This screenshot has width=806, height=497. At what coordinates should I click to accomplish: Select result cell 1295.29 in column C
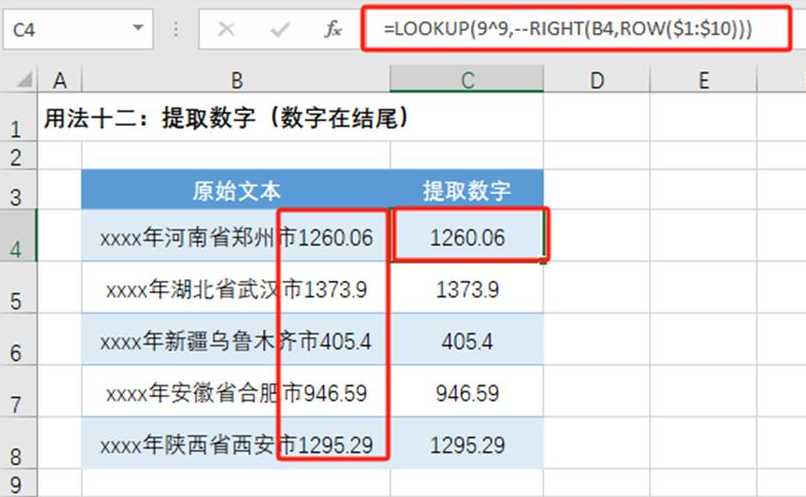click(x=467, y=443)
